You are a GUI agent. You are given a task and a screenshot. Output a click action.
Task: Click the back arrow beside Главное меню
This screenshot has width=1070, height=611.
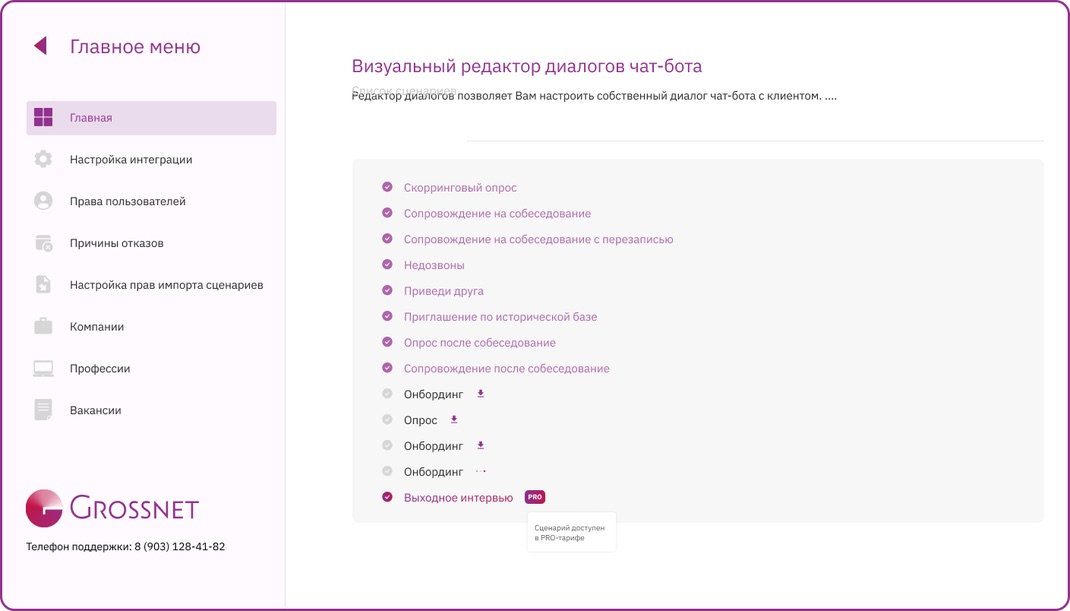click(x=40, y=46)
